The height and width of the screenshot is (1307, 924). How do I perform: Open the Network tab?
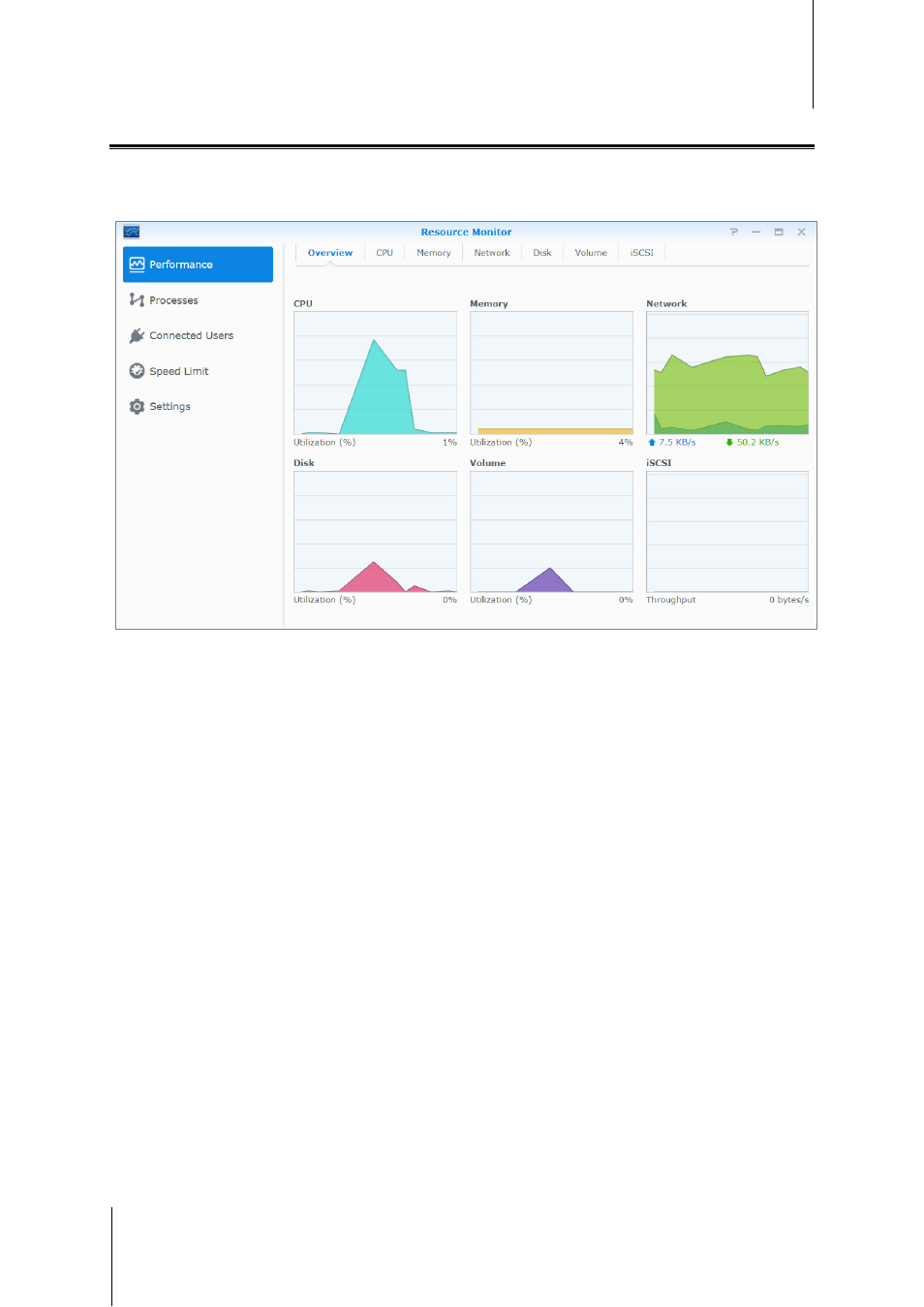point(492,253)
